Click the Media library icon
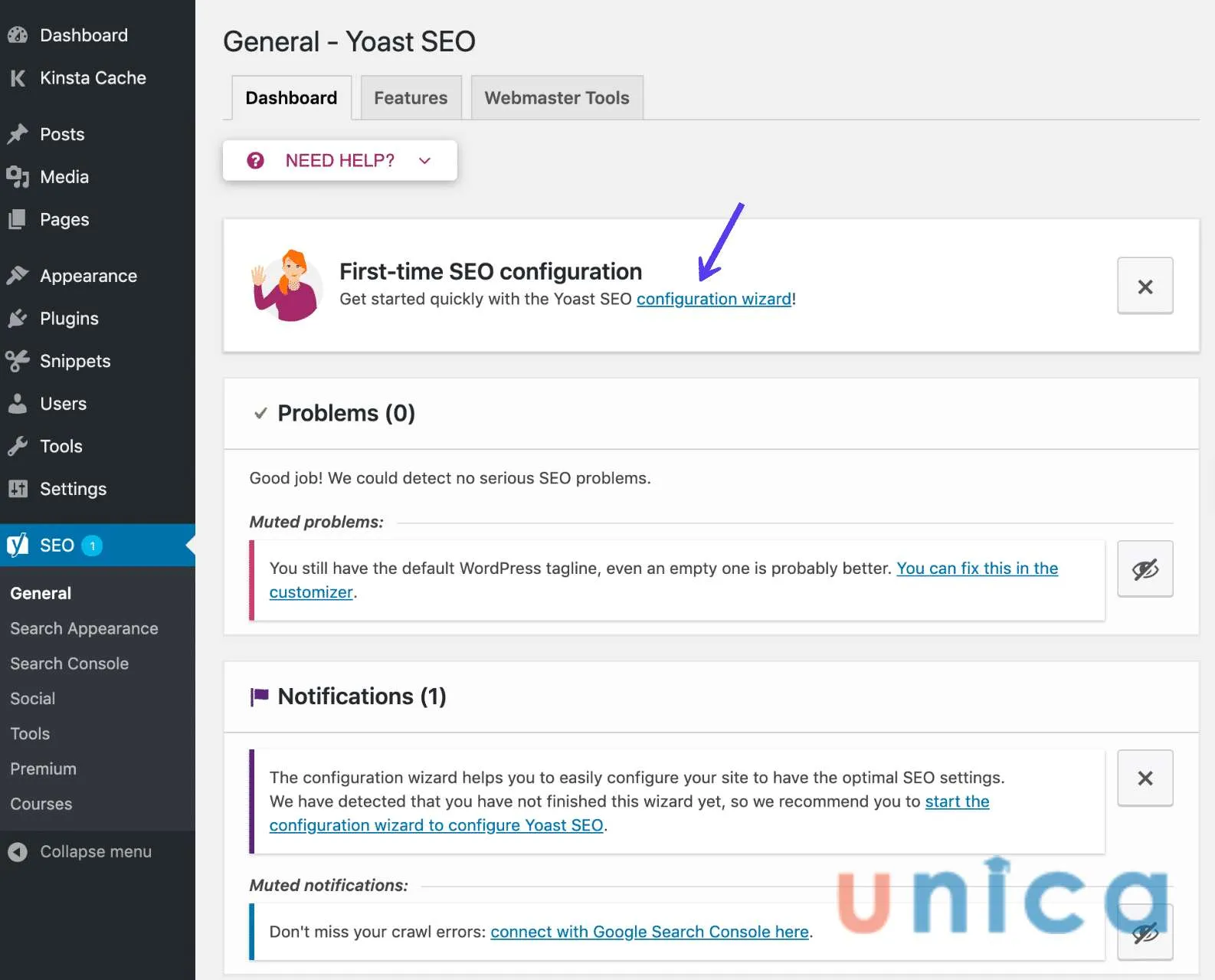The image size is (1215, 980). click(x=18, y=177)
